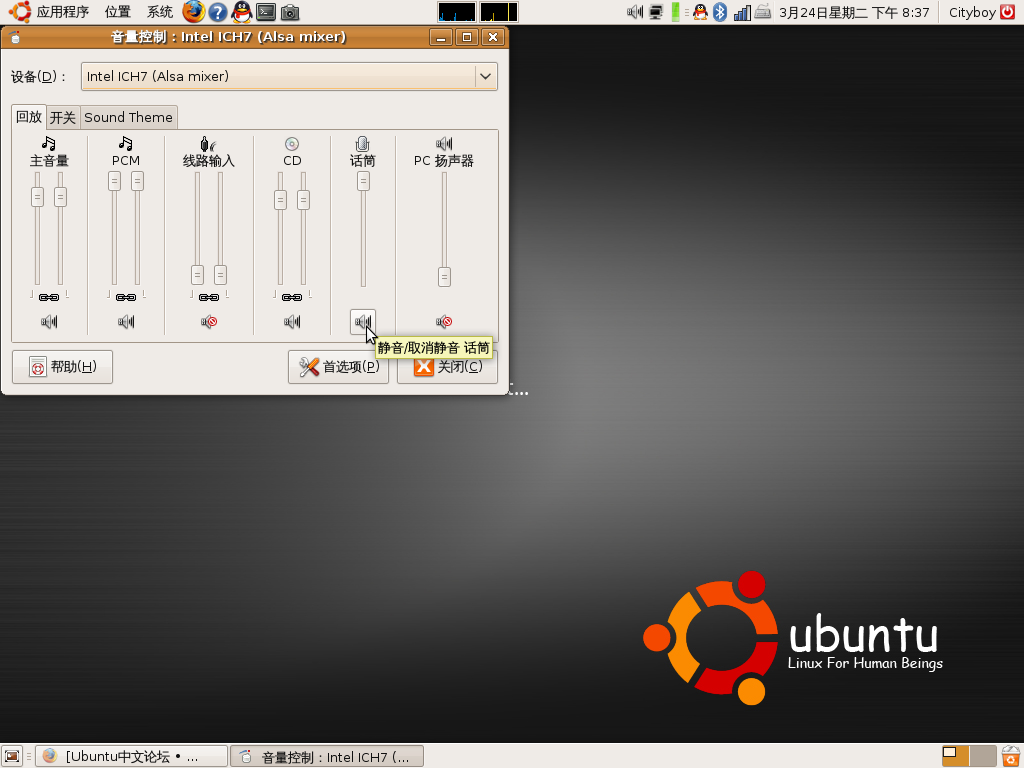Click 线路输入 right slider handle
Image resolution: width=1024 pixels, height=768 pixels.
pyautogui.click(x=220, y=275)
